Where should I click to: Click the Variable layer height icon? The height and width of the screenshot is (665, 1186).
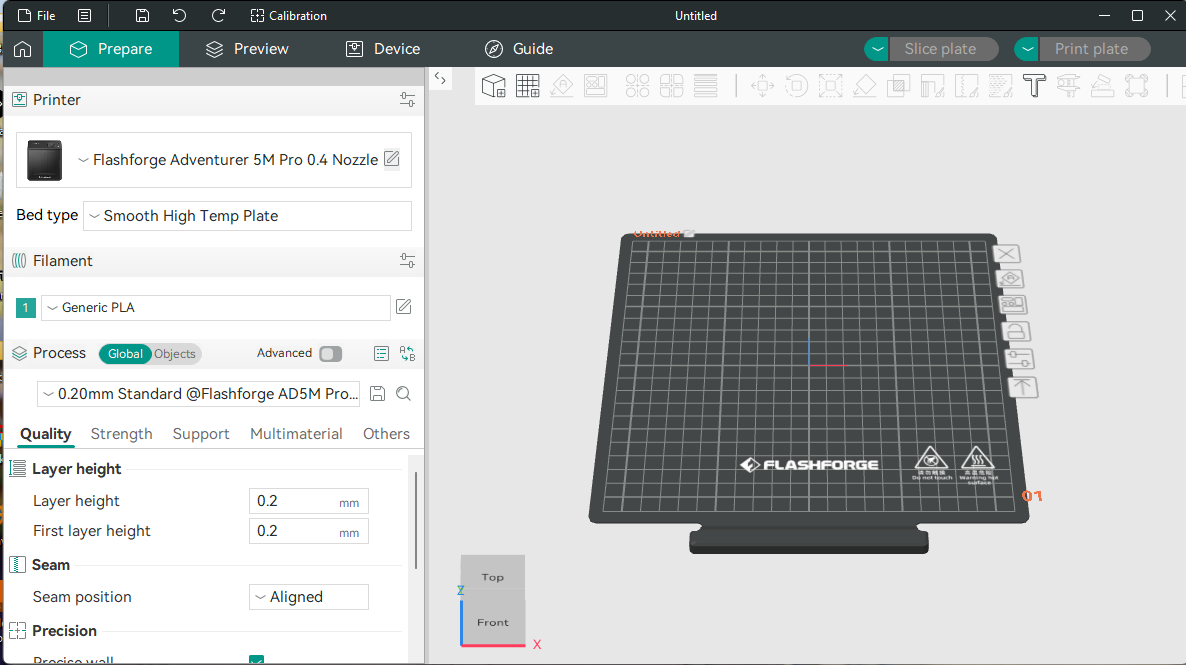pos(706,85)
